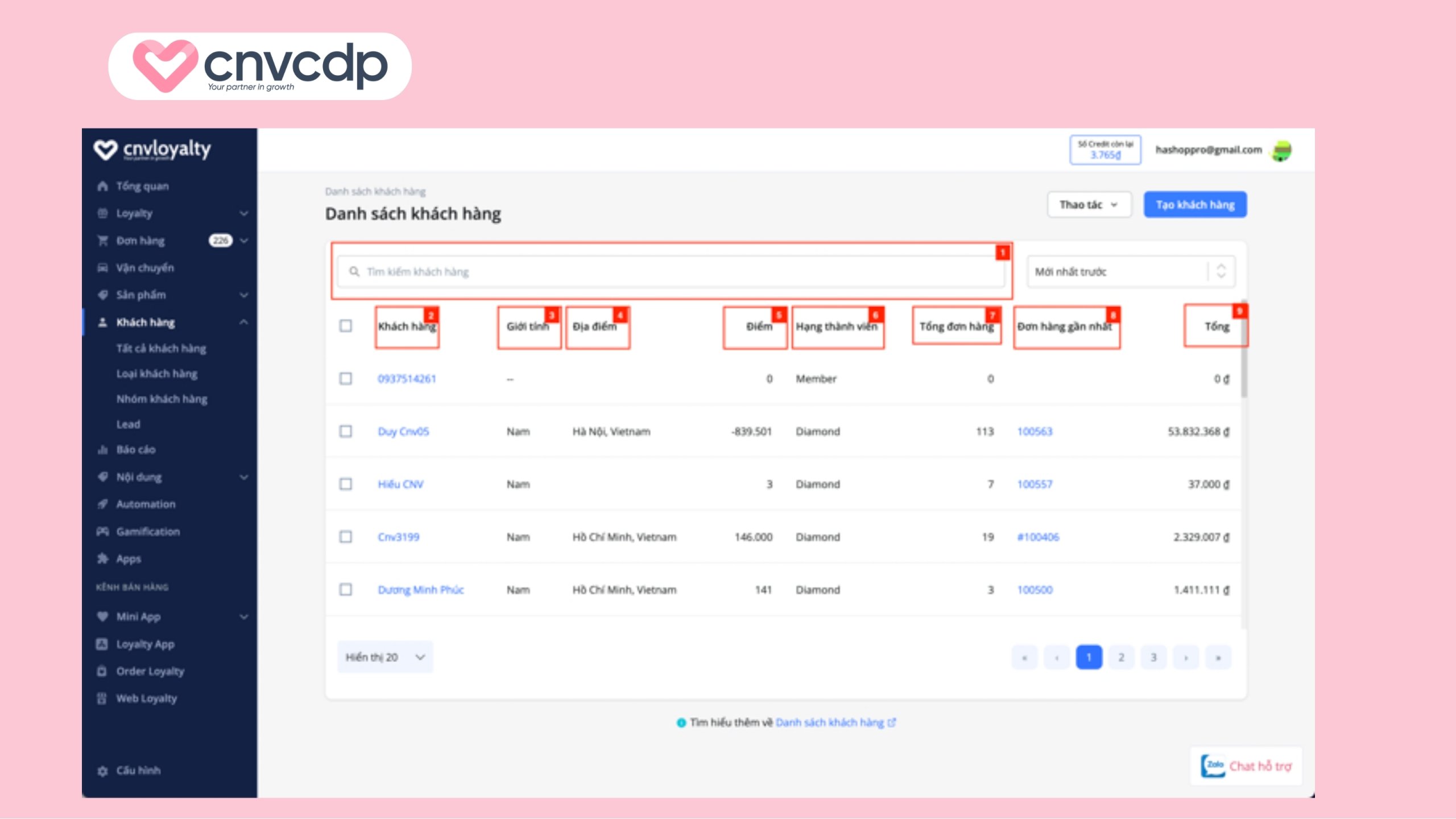Select Tất cả khách hàng submenu item

coord(161,349)
